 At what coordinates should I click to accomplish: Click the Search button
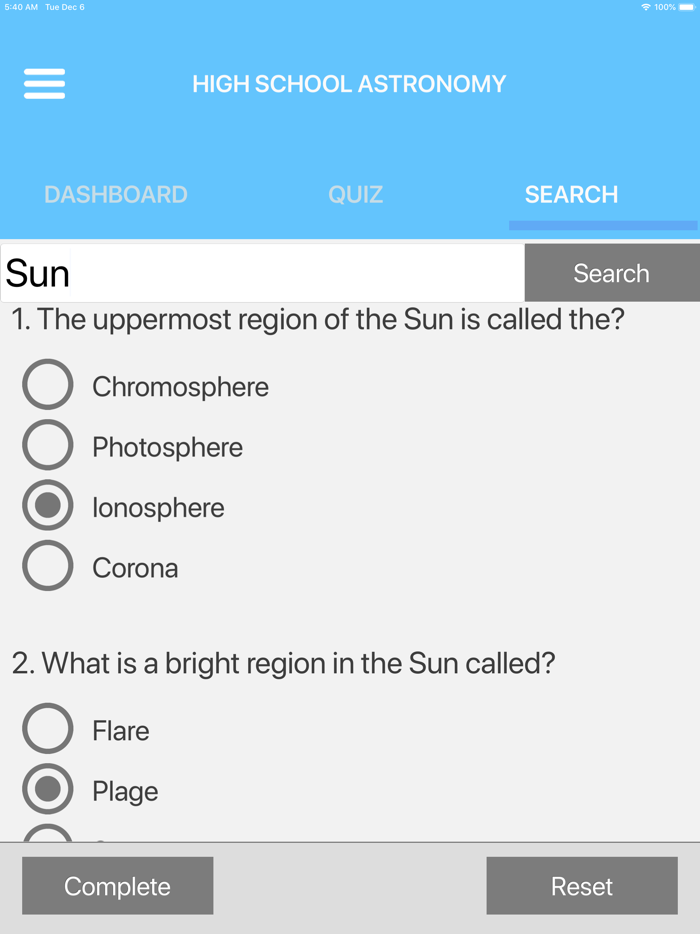tap(611, 272)
